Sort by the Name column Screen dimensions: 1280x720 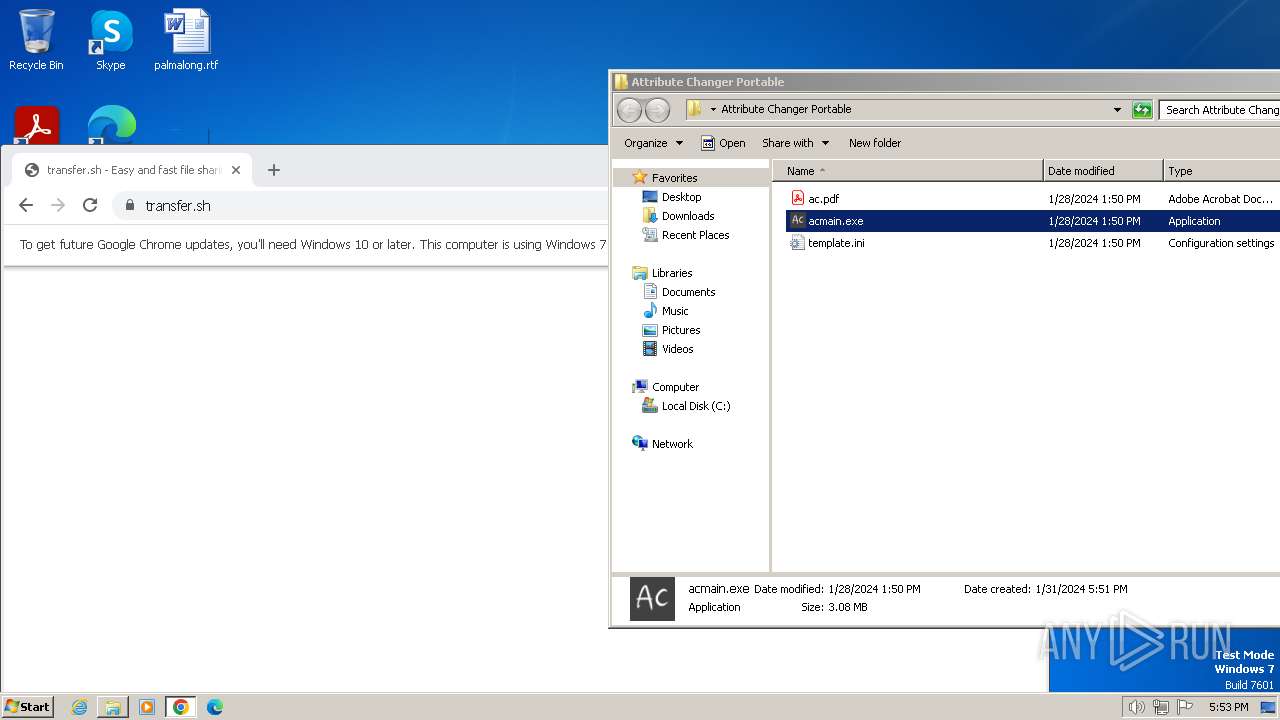click(x=907, y=171)
